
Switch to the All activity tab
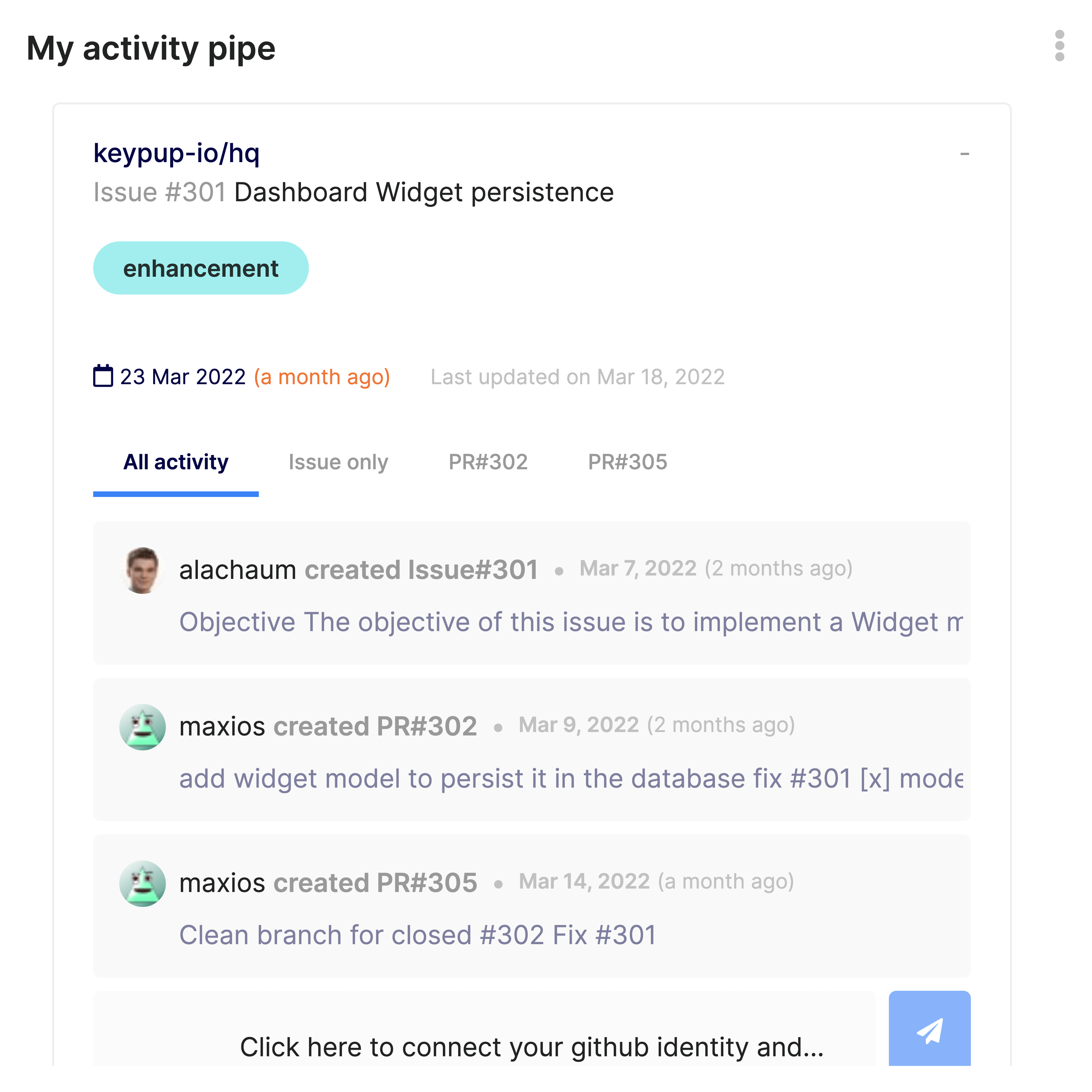[176, 462]
